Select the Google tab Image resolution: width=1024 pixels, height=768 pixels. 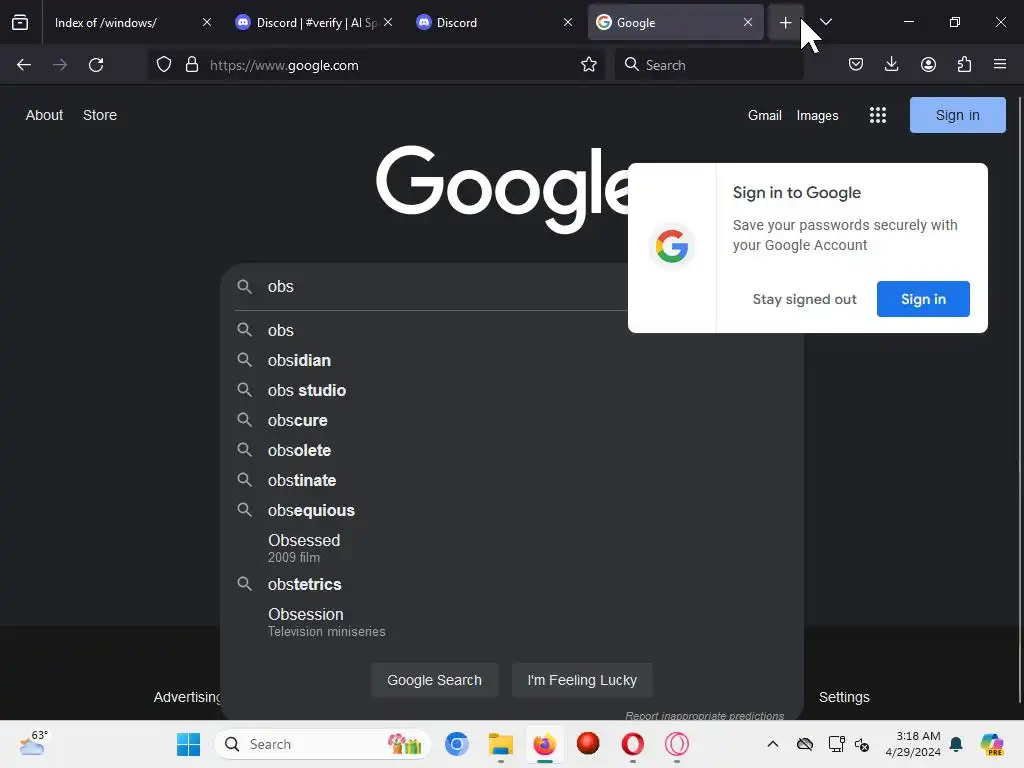(675, 23)
